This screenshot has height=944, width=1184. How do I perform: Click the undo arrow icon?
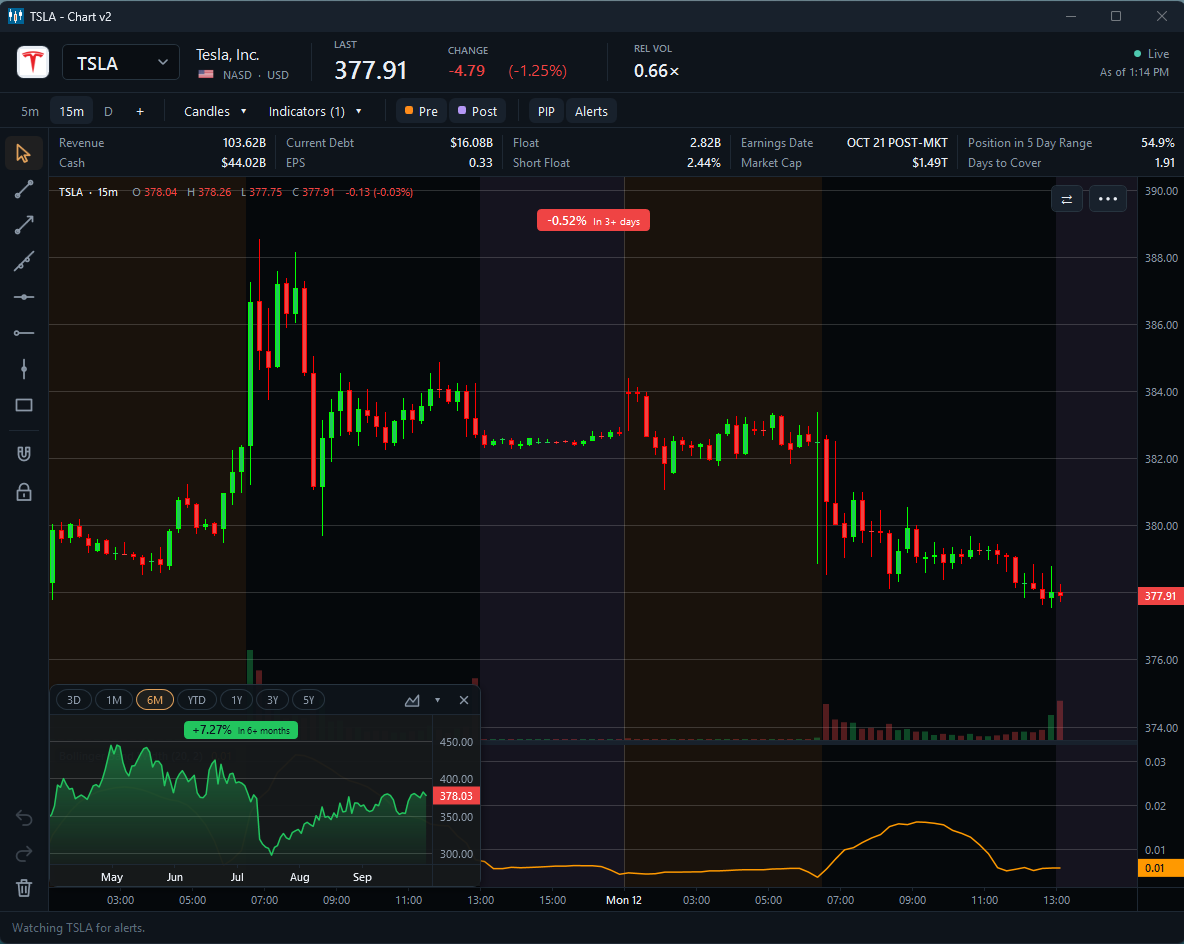(23, 817)
